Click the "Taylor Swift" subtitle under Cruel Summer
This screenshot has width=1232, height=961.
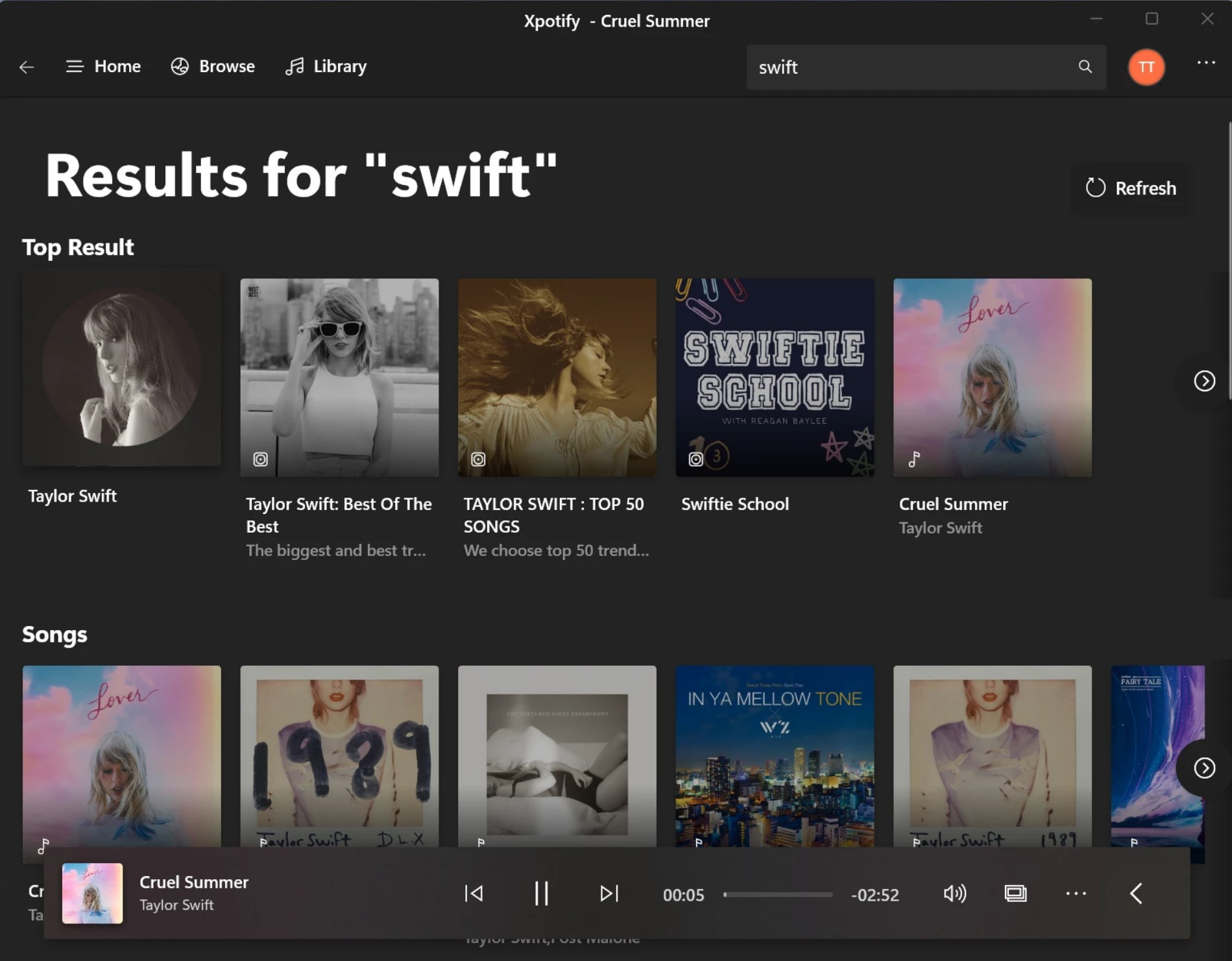(941, 528)
